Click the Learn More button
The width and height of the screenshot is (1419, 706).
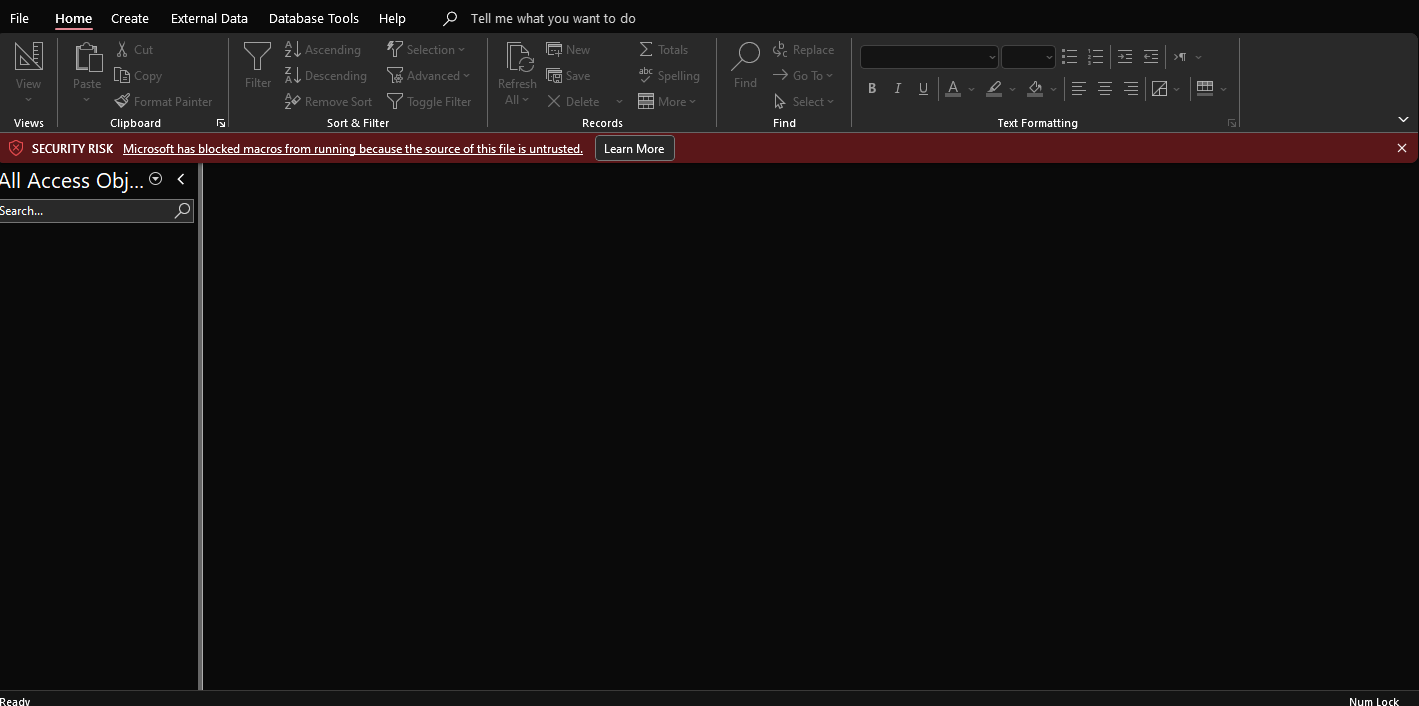(634, 148)
